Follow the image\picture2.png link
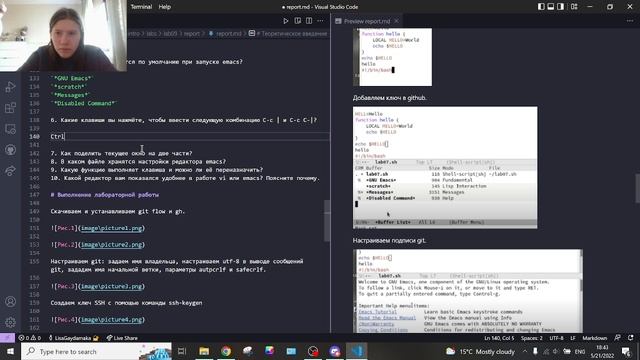Screen dimensions: 640x360 click(x=111, y=244)
